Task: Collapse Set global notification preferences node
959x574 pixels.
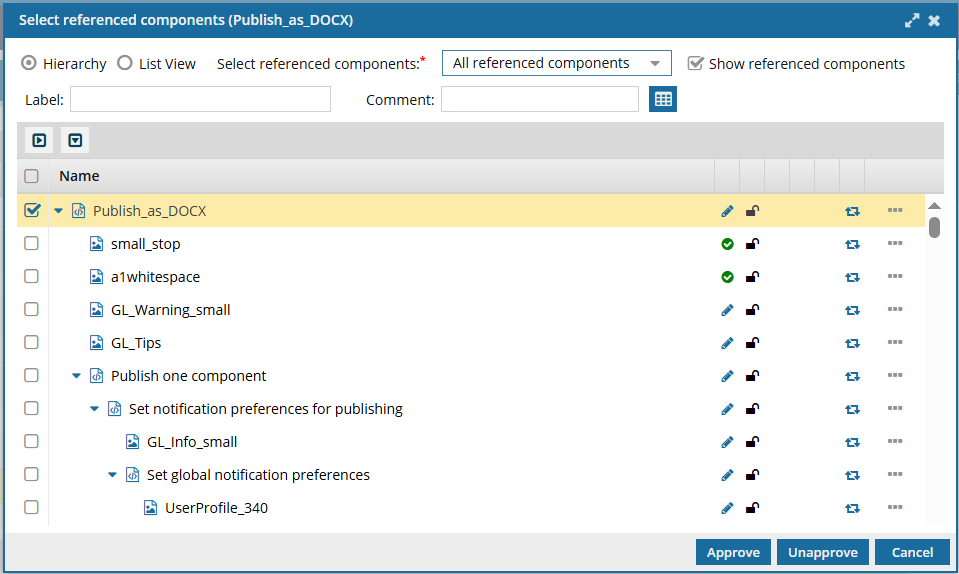Action: 112,475
